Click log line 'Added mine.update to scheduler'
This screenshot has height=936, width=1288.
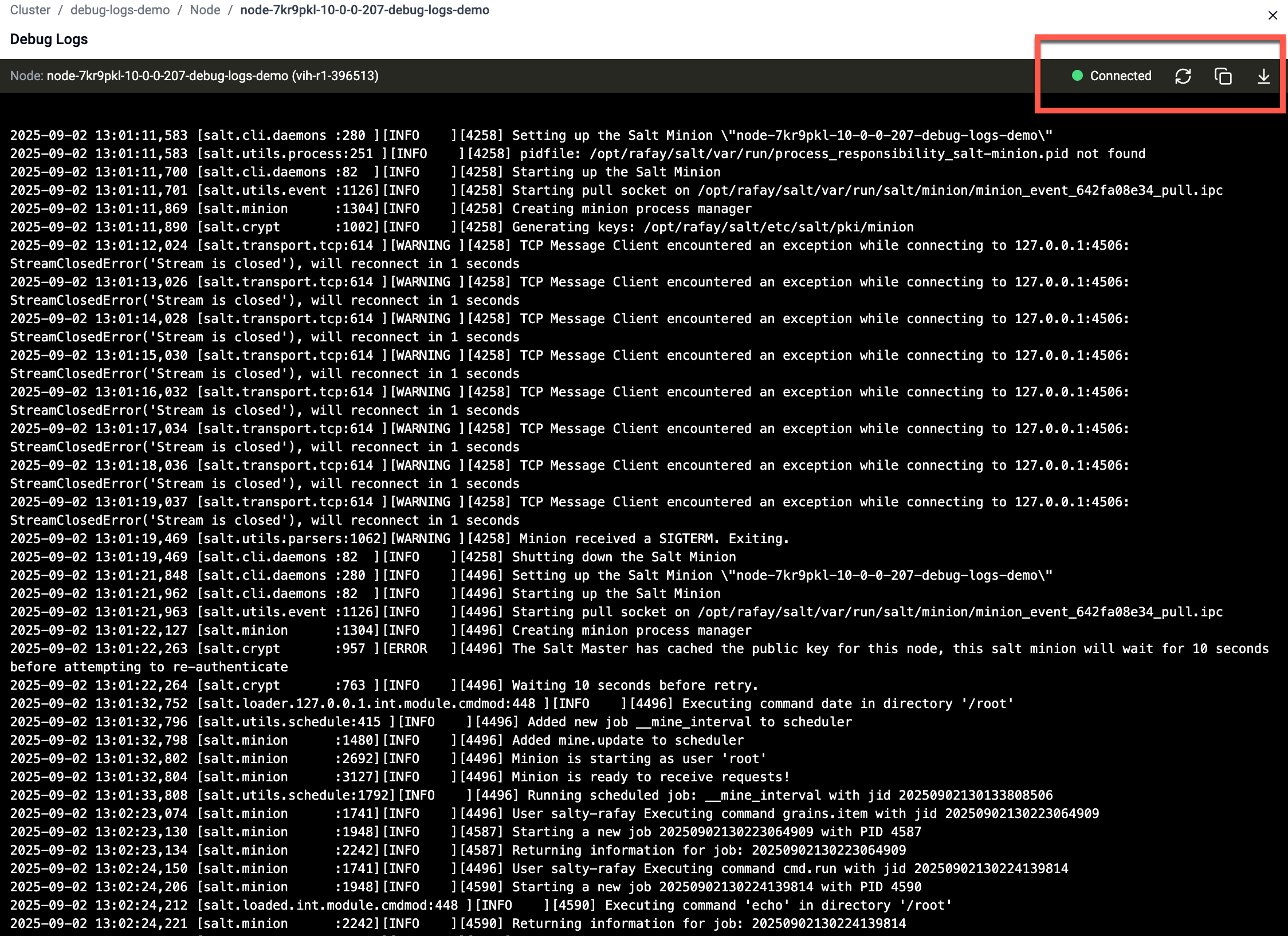click(x=377, y=740)
